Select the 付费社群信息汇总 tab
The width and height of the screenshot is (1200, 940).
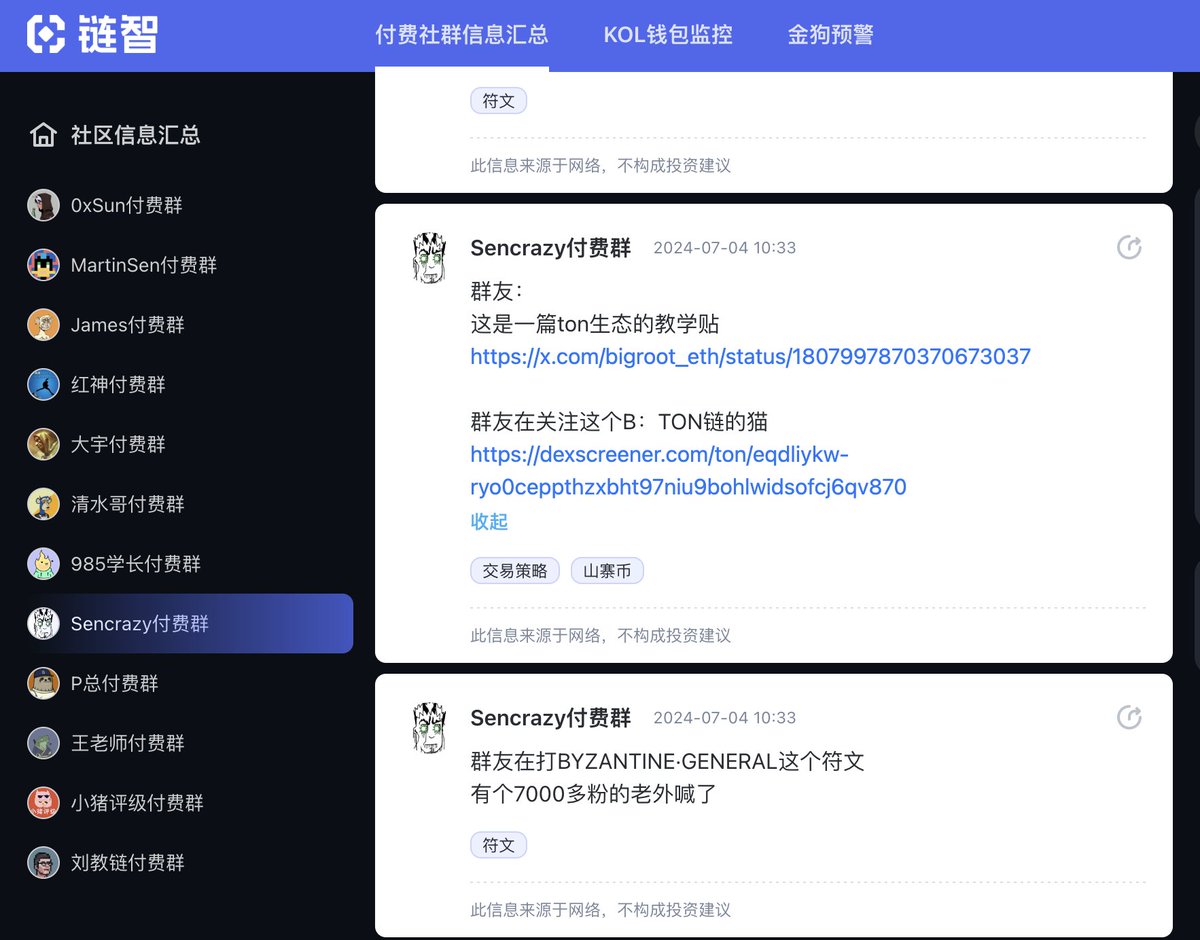(x=463, y=35)
